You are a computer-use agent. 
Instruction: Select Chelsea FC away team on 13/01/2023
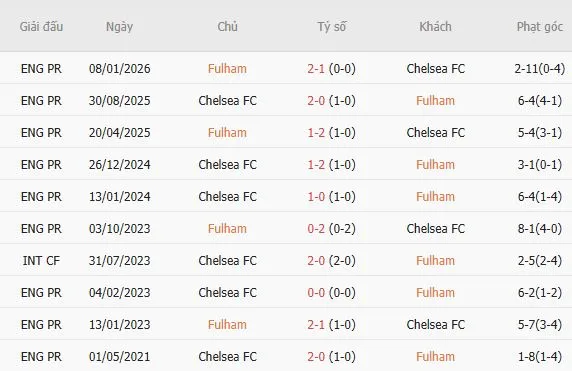click(436, 325)
